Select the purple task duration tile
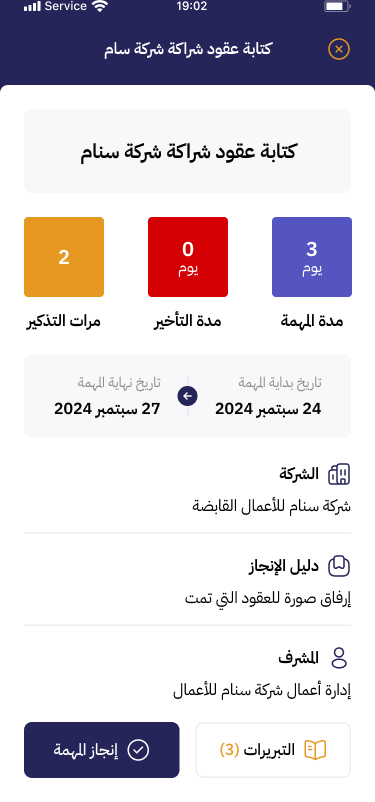The width and height of the screenshot is (375, 802). point(312,257)
